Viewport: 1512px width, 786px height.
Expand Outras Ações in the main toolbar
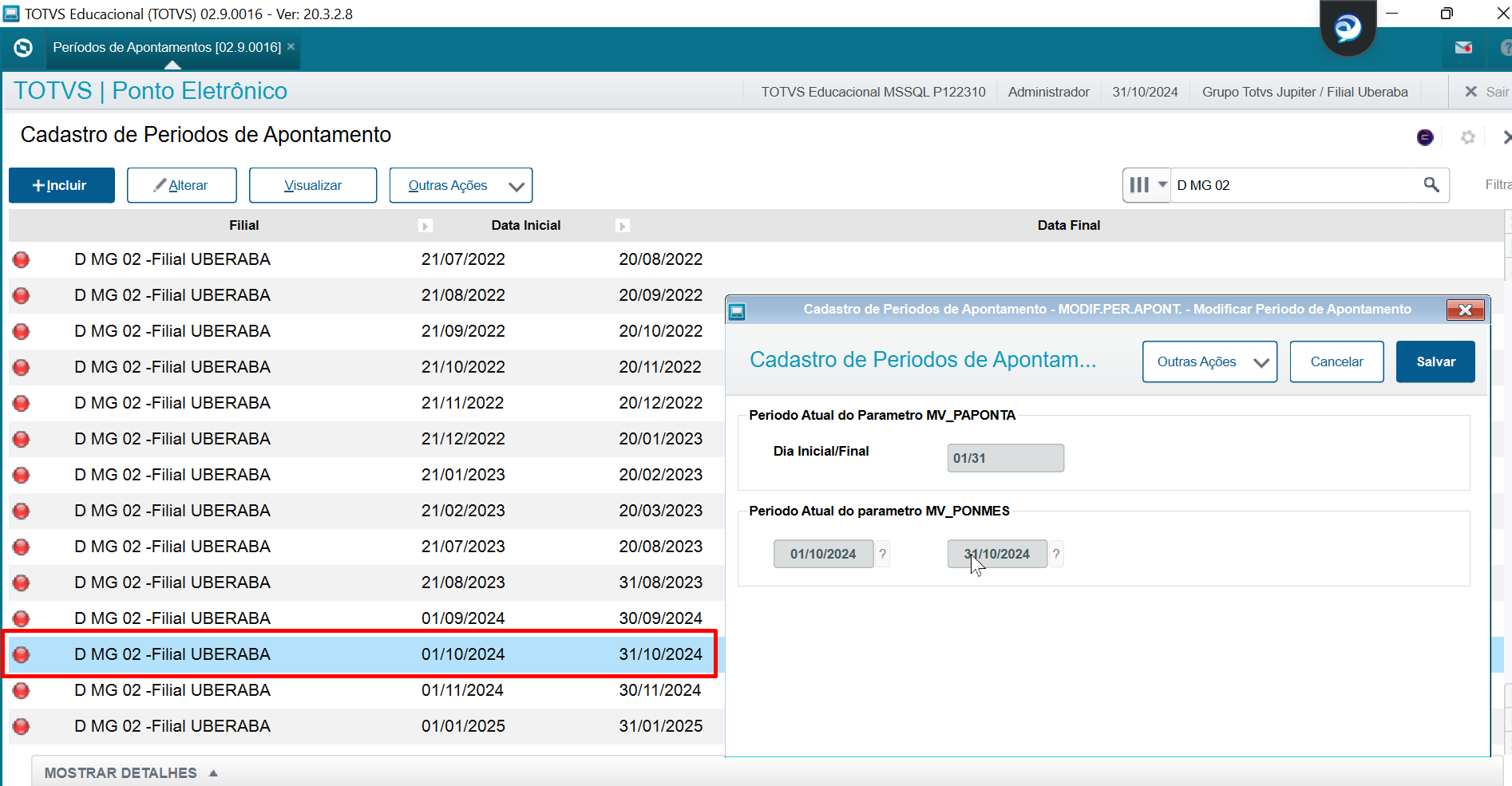[x=461, y=185]
